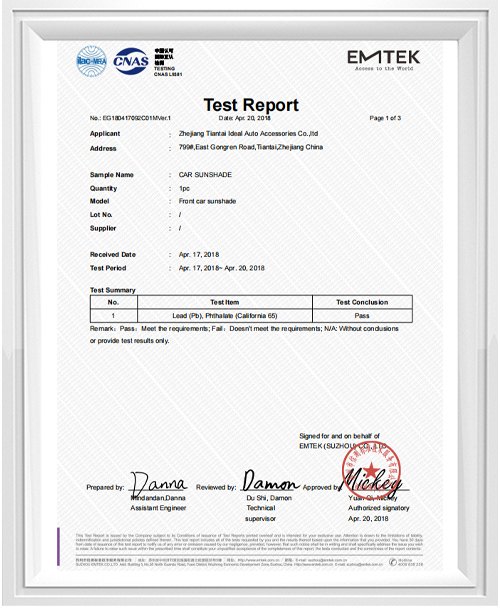Click the 'Apr. 20, 2018' date under Authorized signatory
This screenshot has height=608, width=500.
tap(368, 518)
